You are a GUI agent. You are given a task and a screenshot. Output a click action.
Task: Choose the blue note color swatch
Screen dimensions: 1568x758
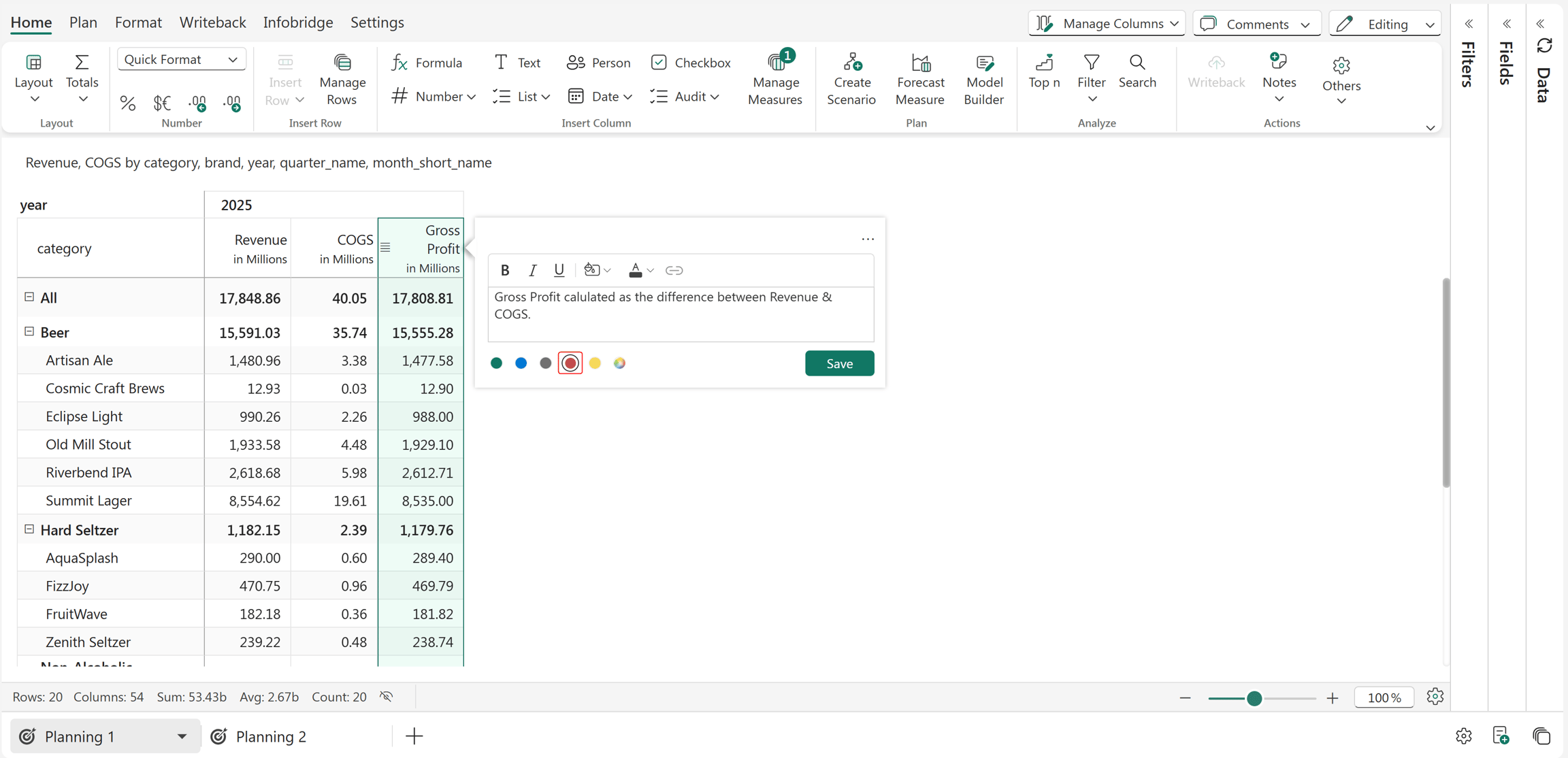point(521,363)
